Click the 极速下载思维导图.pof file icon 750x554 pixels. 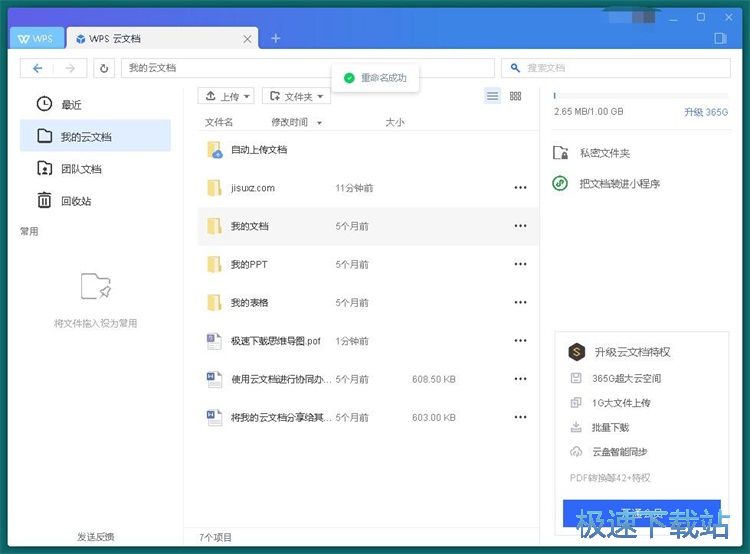pos(214,341)
